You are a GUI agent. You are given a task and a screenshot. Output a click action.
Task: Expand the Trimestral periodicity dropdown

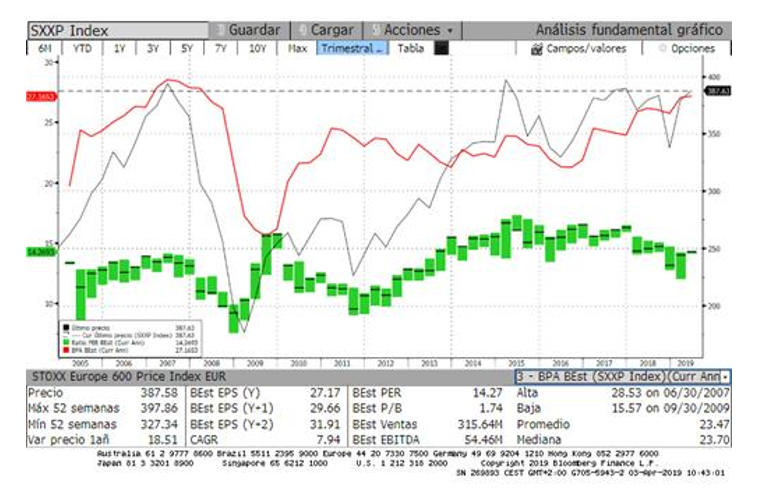[352, 48]
